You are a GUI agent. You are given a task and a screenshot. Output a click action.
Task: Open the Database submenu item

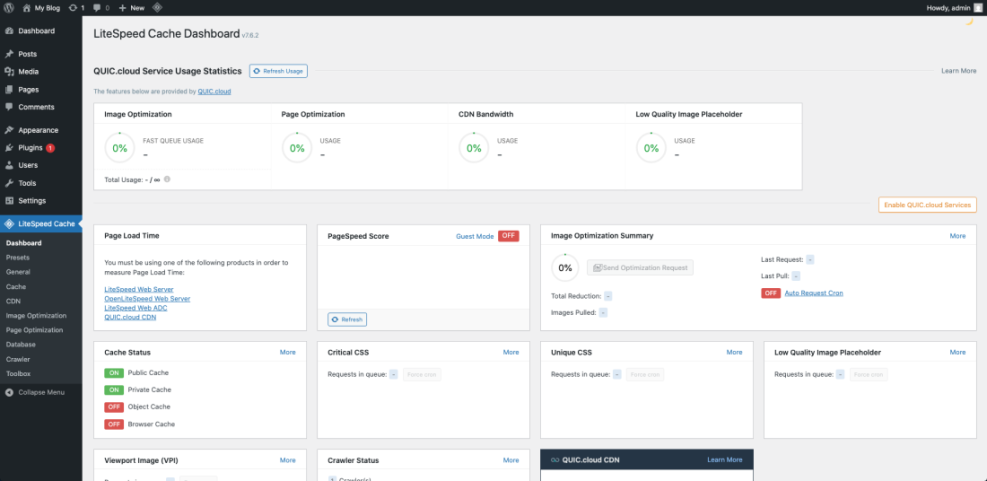click(21, 344)
